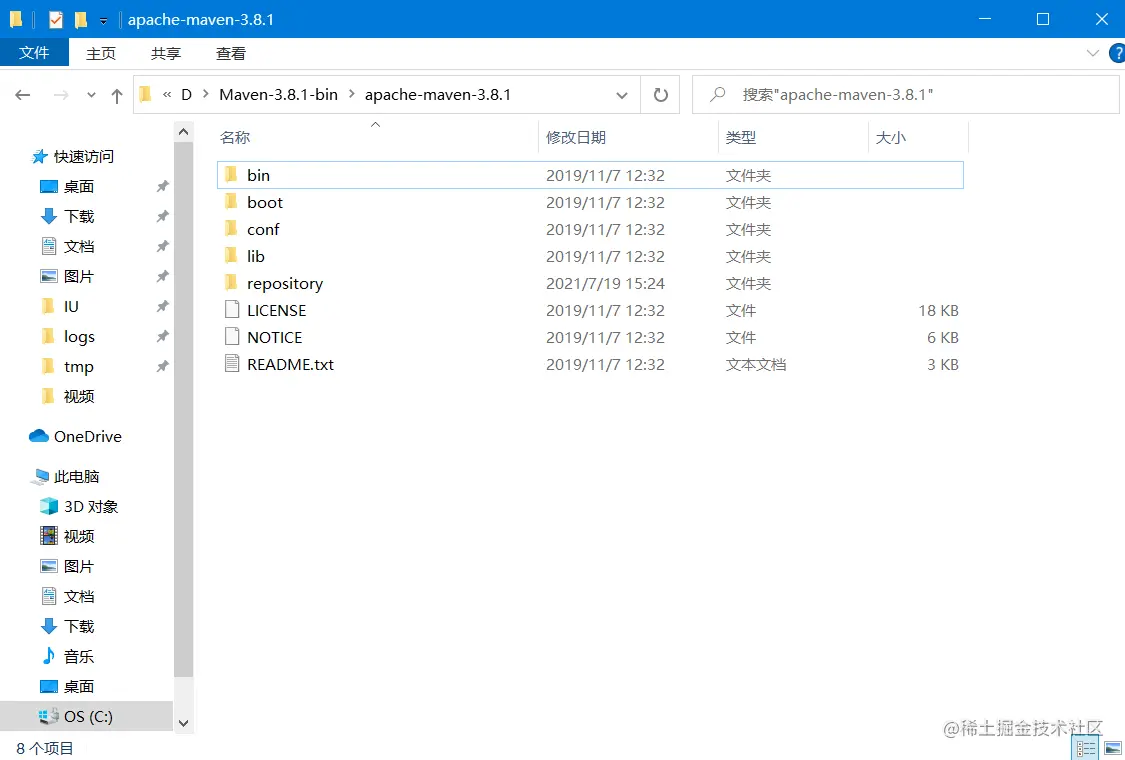Open customize quick access toolbar dropdown
This screenshot has width=1125, height=760.
[x=103, y=21]
